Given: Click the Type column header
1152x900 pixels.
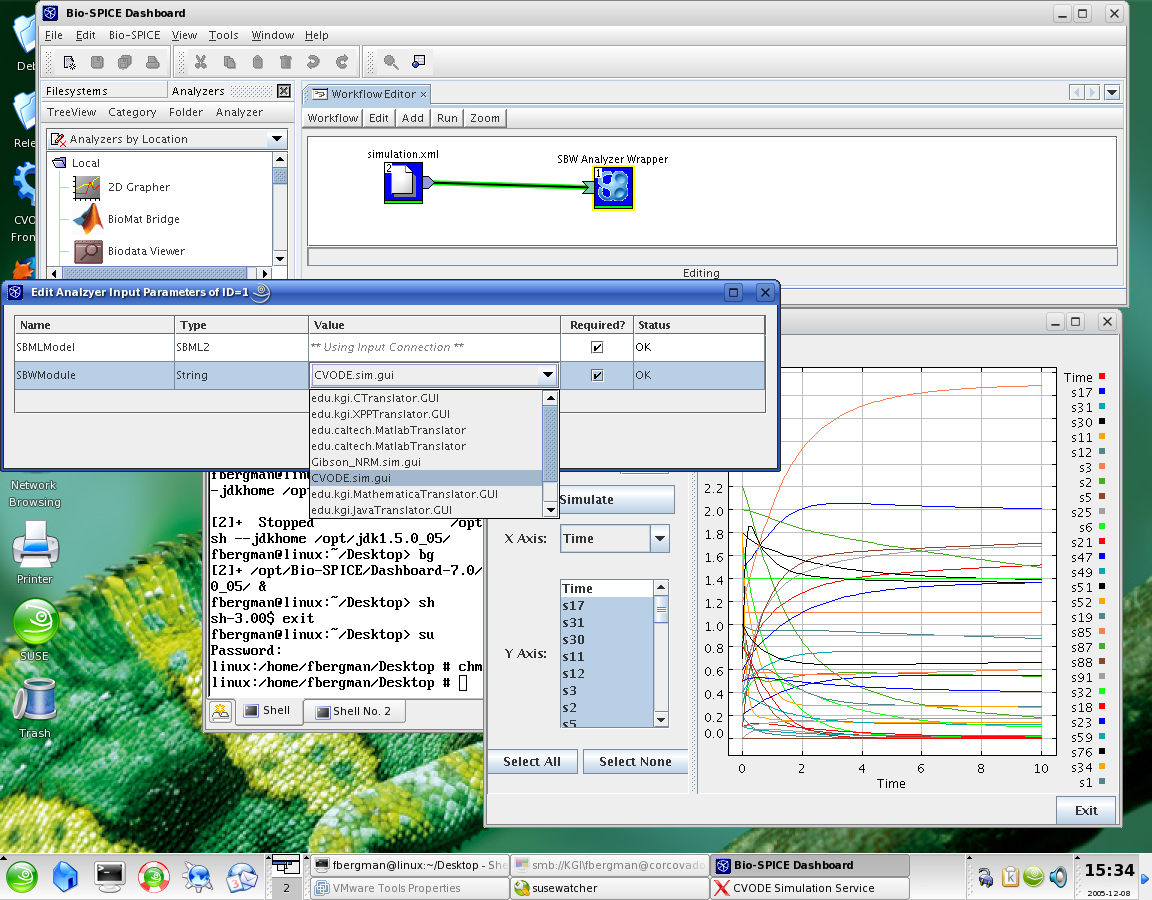Looking at the screenshot, I should coord(241,325).
